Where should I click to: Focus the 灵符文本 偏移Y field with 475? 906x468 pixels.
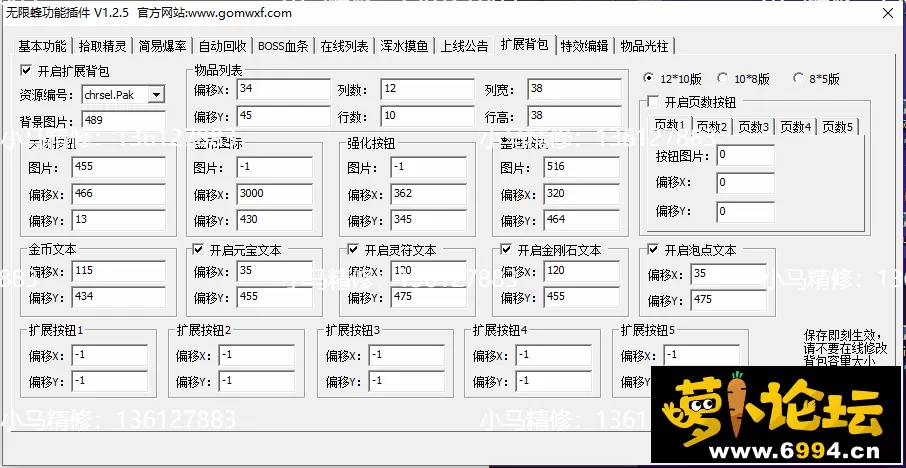click(x=428, y=297)
